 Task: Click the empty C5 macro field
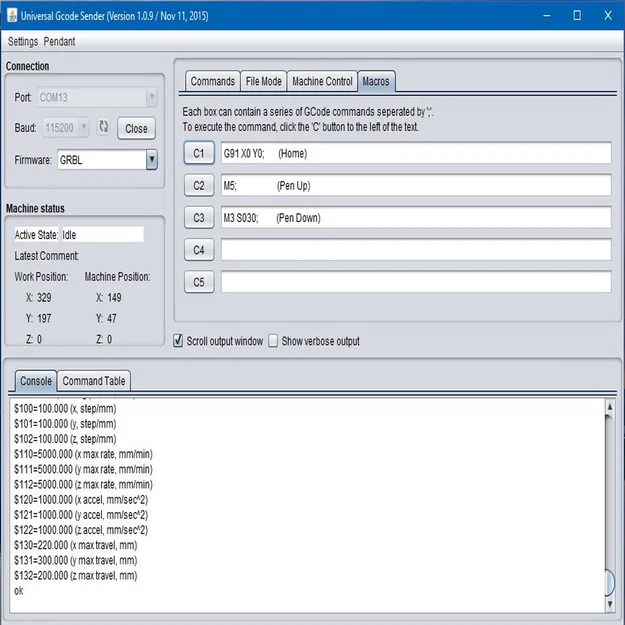point(416,282)
